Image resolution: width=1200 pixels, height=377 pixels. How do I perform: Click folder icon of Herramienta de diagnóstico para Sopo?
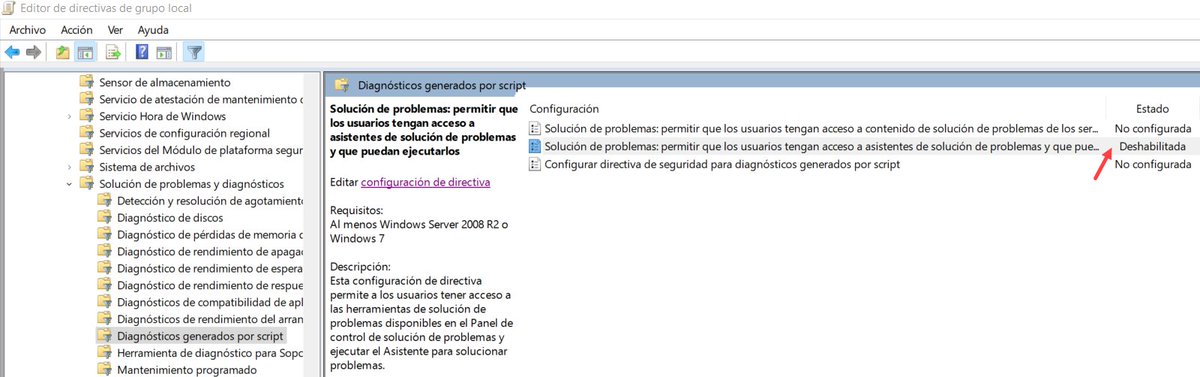coord(105,354)
